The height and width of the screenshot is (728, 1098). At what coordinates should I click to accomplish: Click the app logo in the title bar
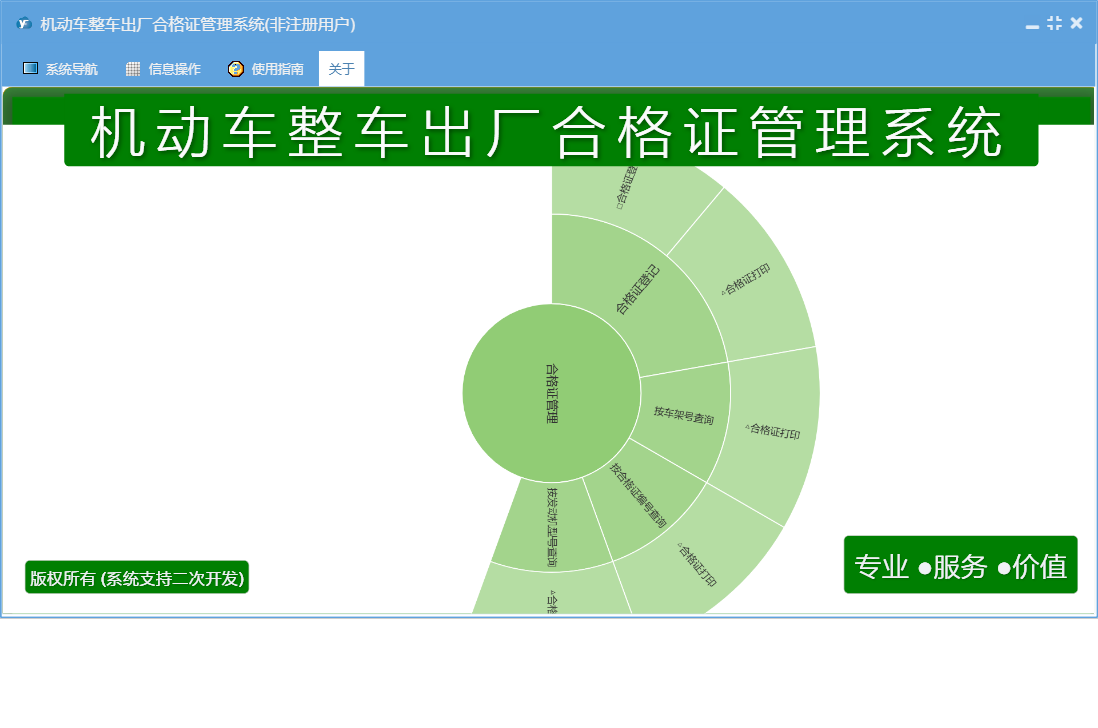pyautogui.click(x=24, y=24)
